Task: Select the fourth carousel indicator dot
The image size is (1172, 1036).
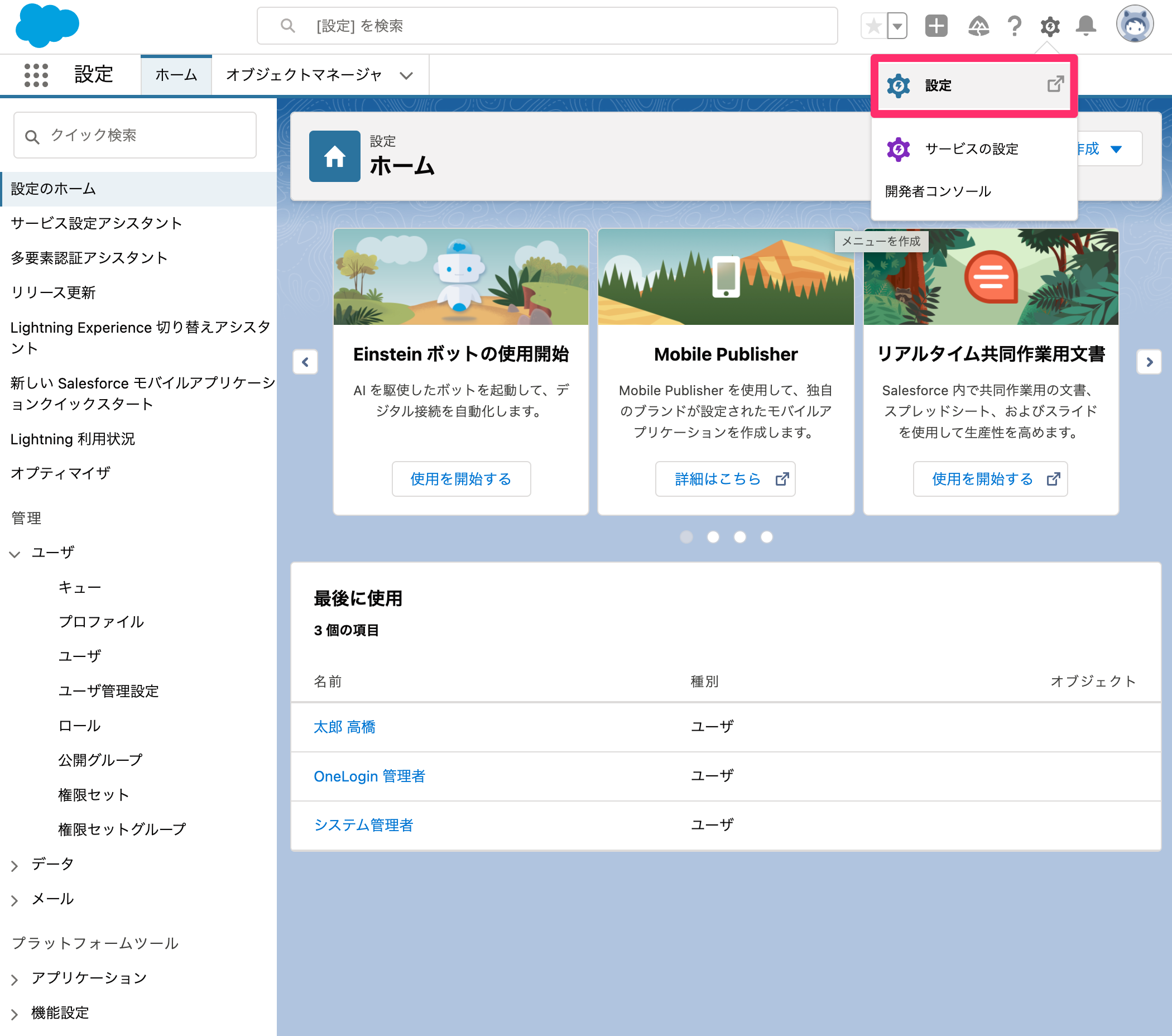Action: click(x=767, y=536)
